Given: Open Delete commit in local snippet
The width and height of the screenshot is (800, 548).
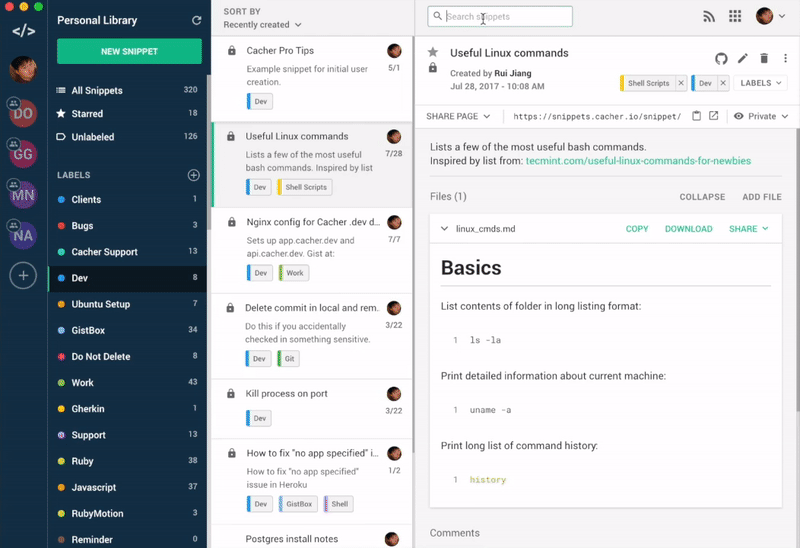Looking at the screenshot, I should [x=312, y=336].
